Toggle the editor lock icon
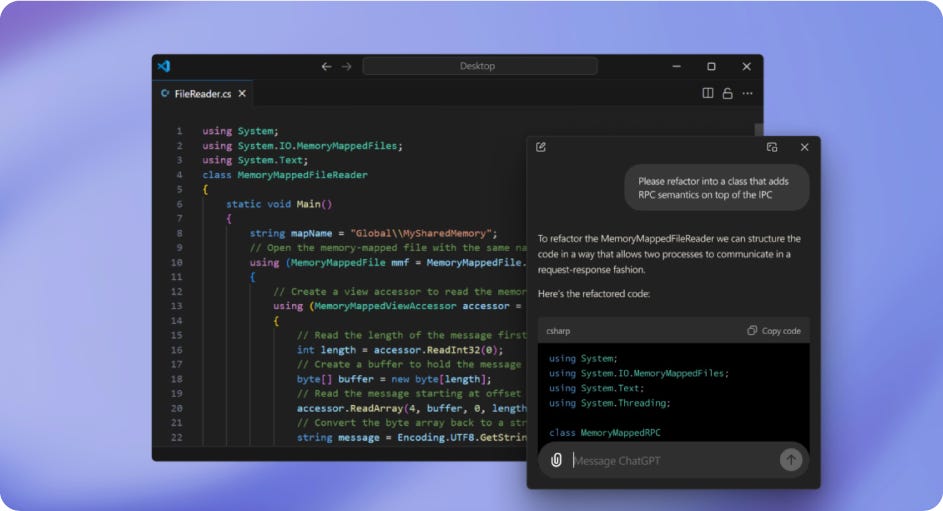The image size is (943, 511). tap(727, 93)
